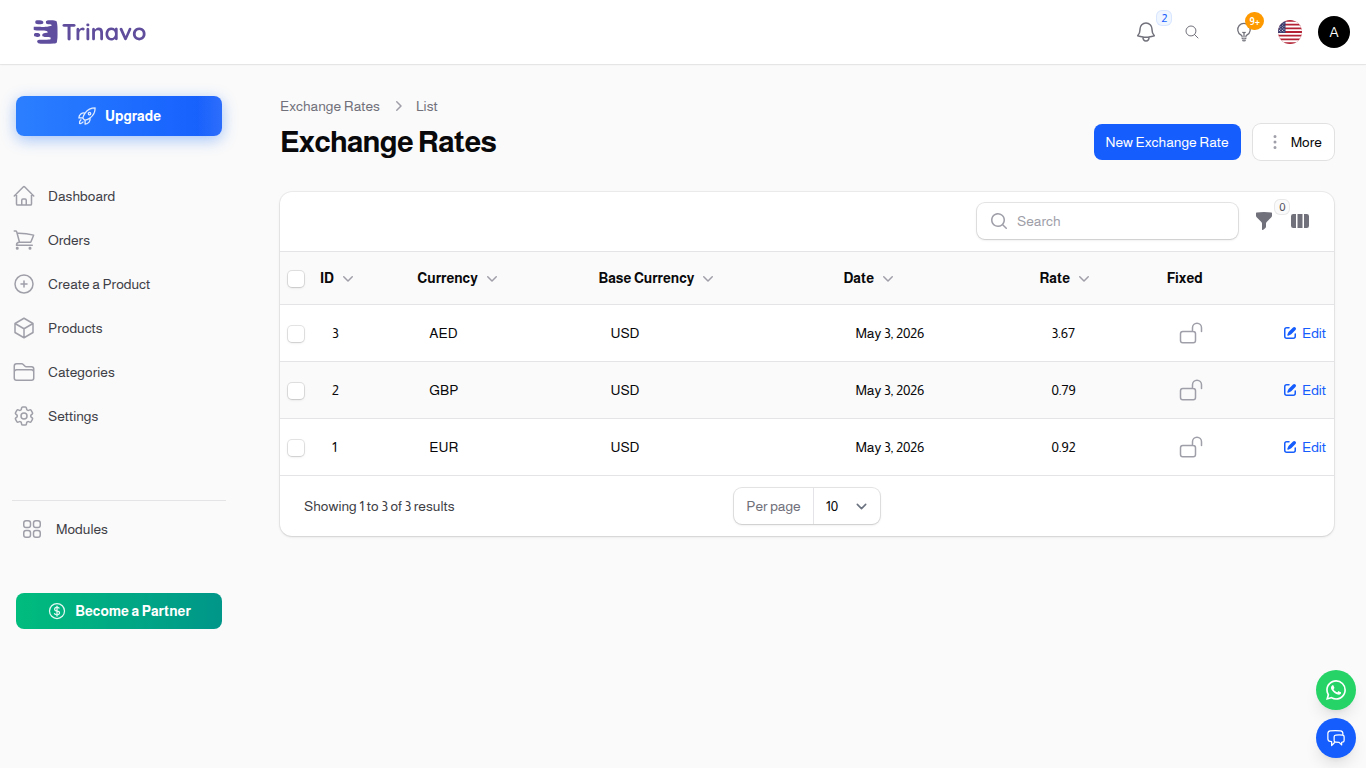The image size is (1366, 768).
Task: Toggle columns with the columns icon
Action: point(1300,221)
